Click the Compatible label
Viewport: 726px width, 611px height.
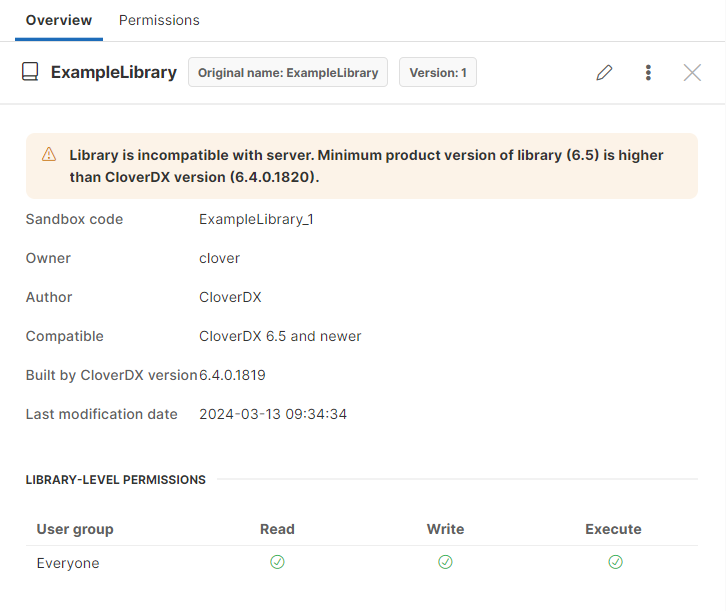[x=65, y=336]
